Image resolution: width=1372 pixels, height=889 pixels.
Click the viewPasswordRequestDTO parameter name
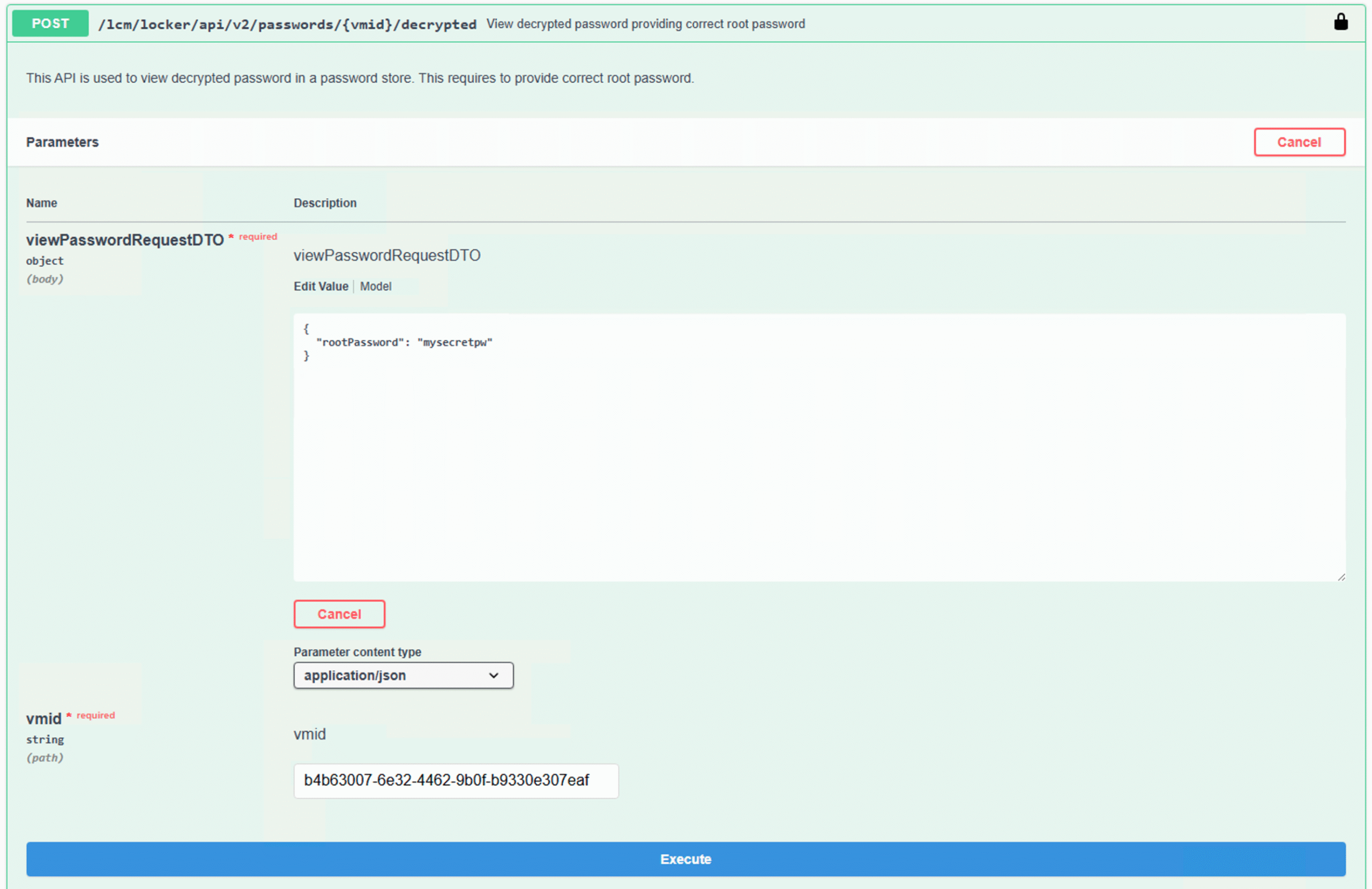(x=124, y=240)
